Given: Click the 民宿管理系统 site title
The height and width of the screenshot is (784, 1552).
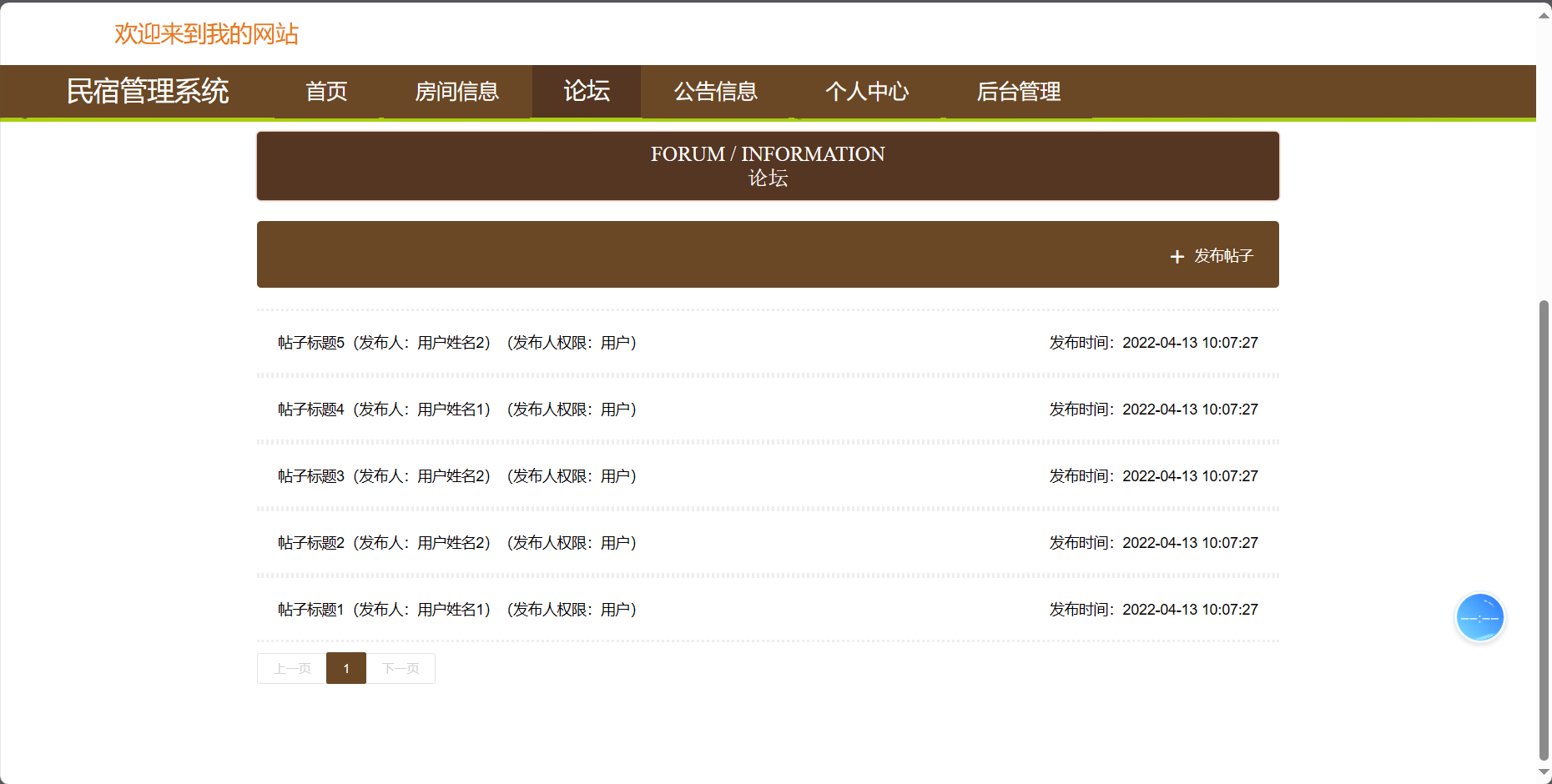Looking at the screenshot, I should point(148,92).
